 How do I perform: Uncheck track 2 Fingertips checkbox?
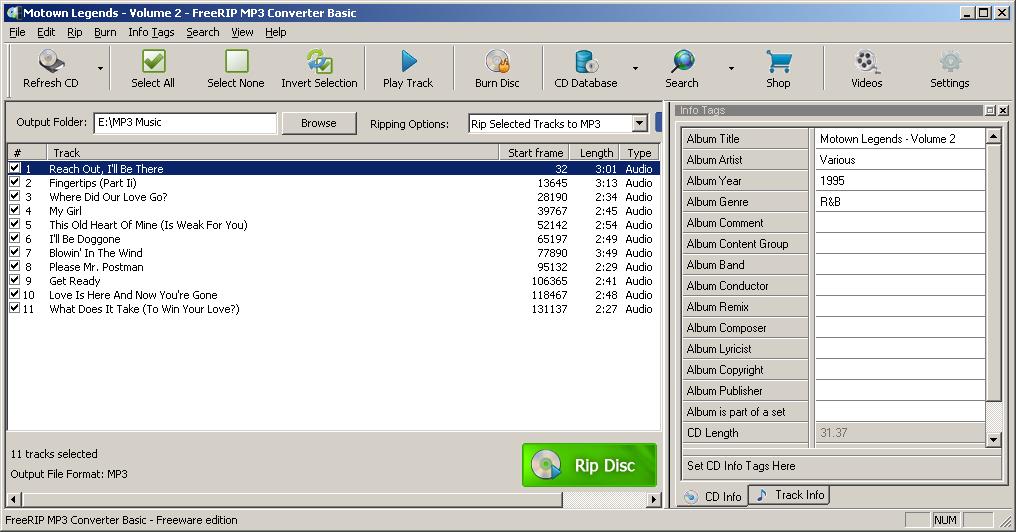coord(15,182)
